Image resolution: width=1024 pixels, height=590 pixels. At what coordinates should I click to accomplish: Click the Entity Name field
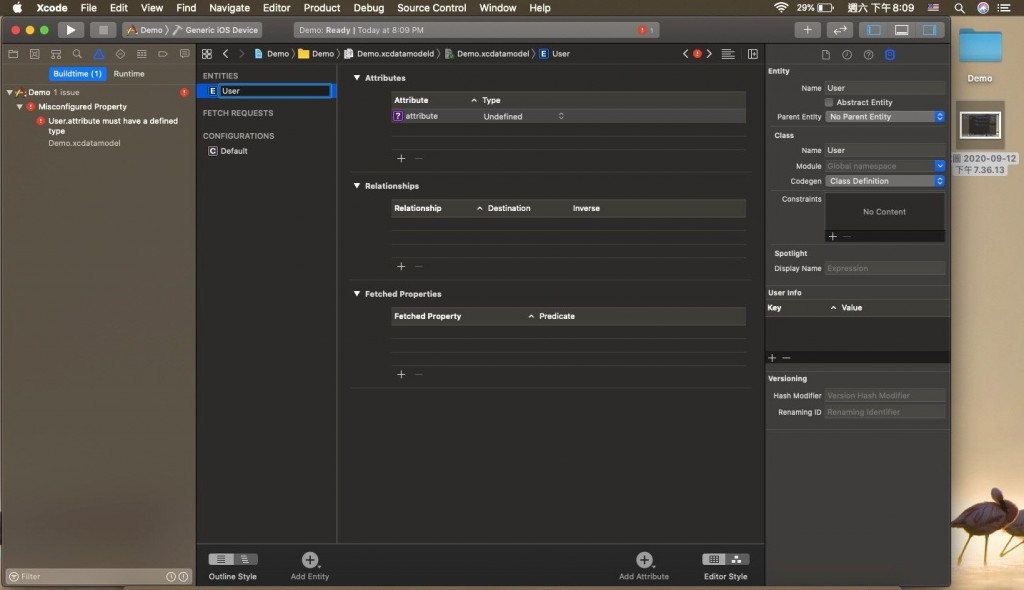pos(885,88)
